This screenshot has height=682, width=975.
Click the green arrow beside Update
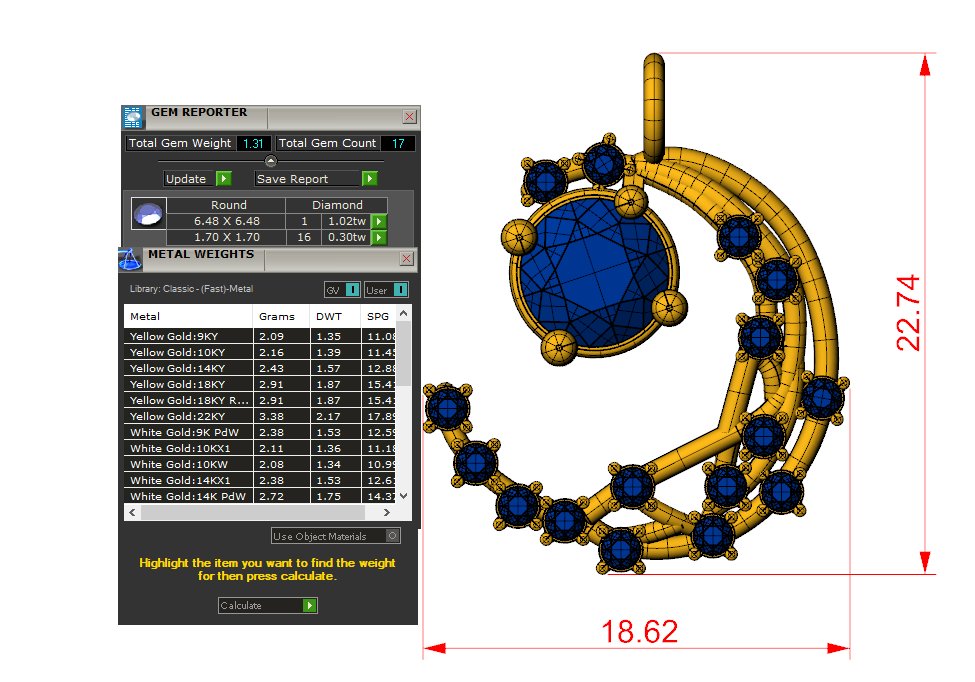point(224,178)
